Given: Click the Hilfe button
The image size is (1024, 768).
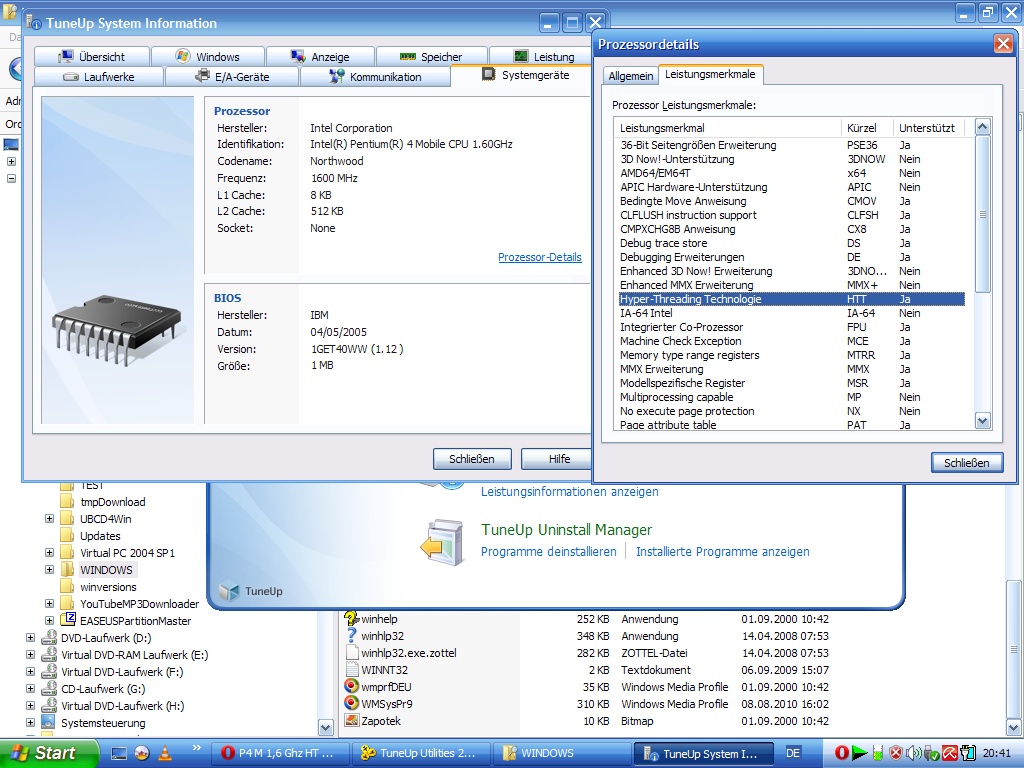Looking at the screenshot, I should (559, 459).
